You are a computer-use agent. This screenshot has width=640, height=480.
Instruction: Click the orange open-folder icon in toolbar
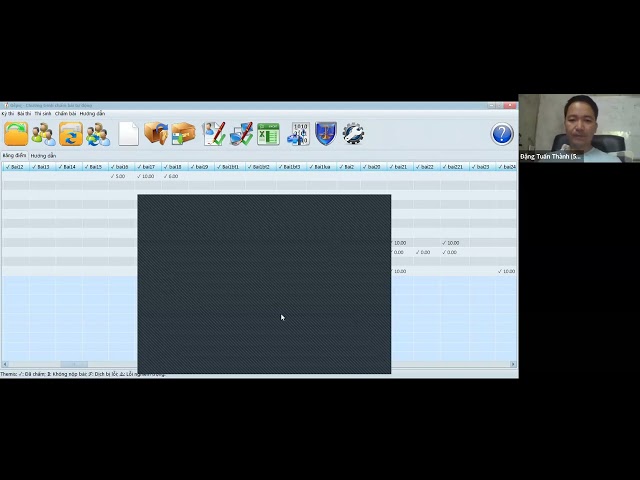[16, 134]
